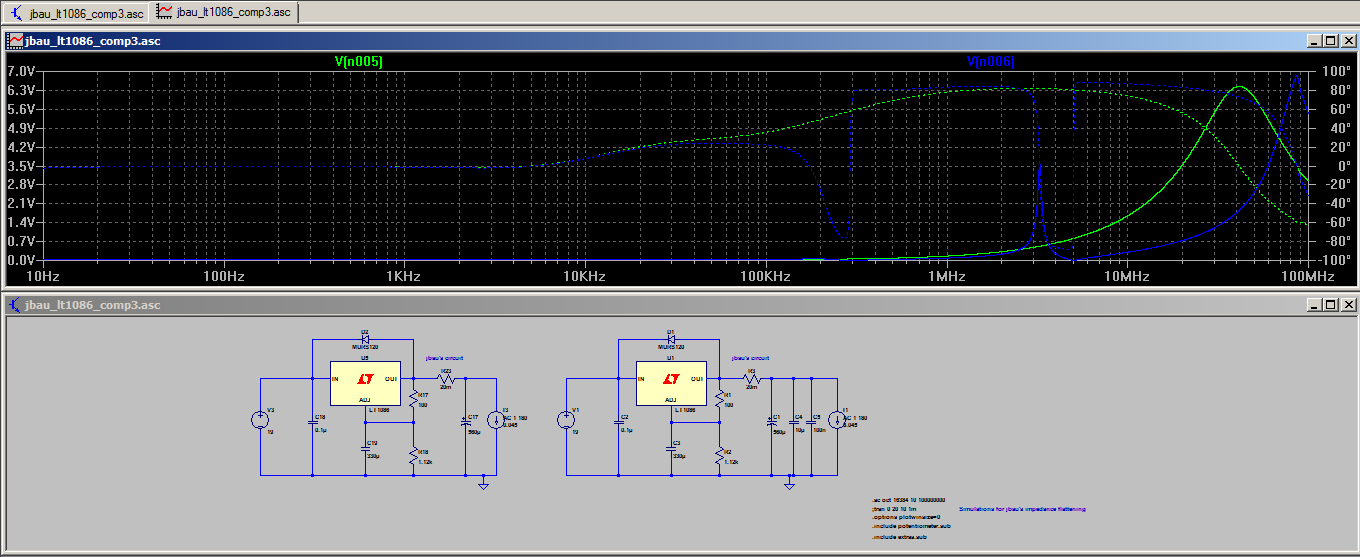Click the ground symbol of right circuit
1360x557 pixels.
(x=789, y=485)
